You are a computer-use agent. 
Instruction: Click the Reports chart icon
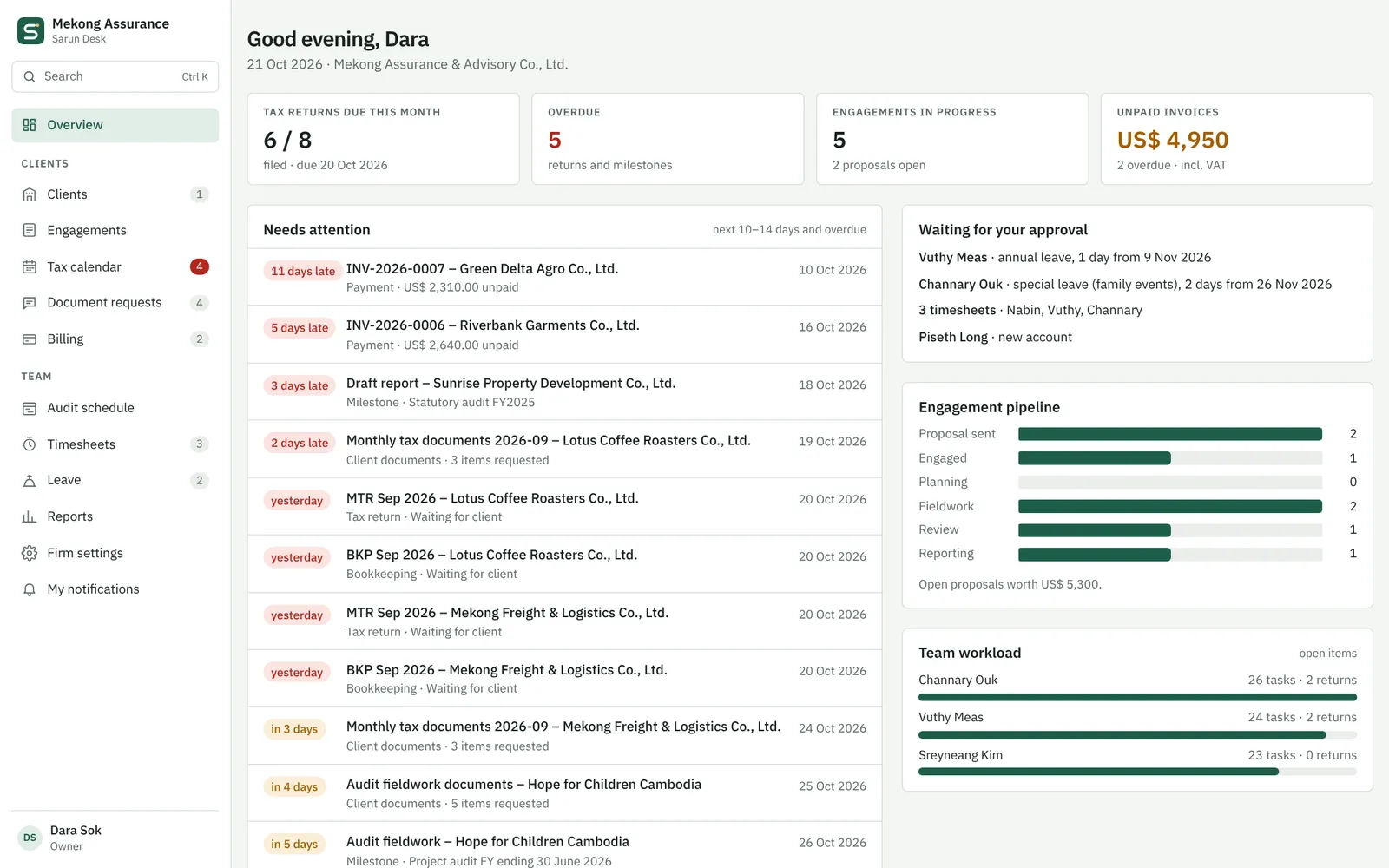(x=30, y=516)
